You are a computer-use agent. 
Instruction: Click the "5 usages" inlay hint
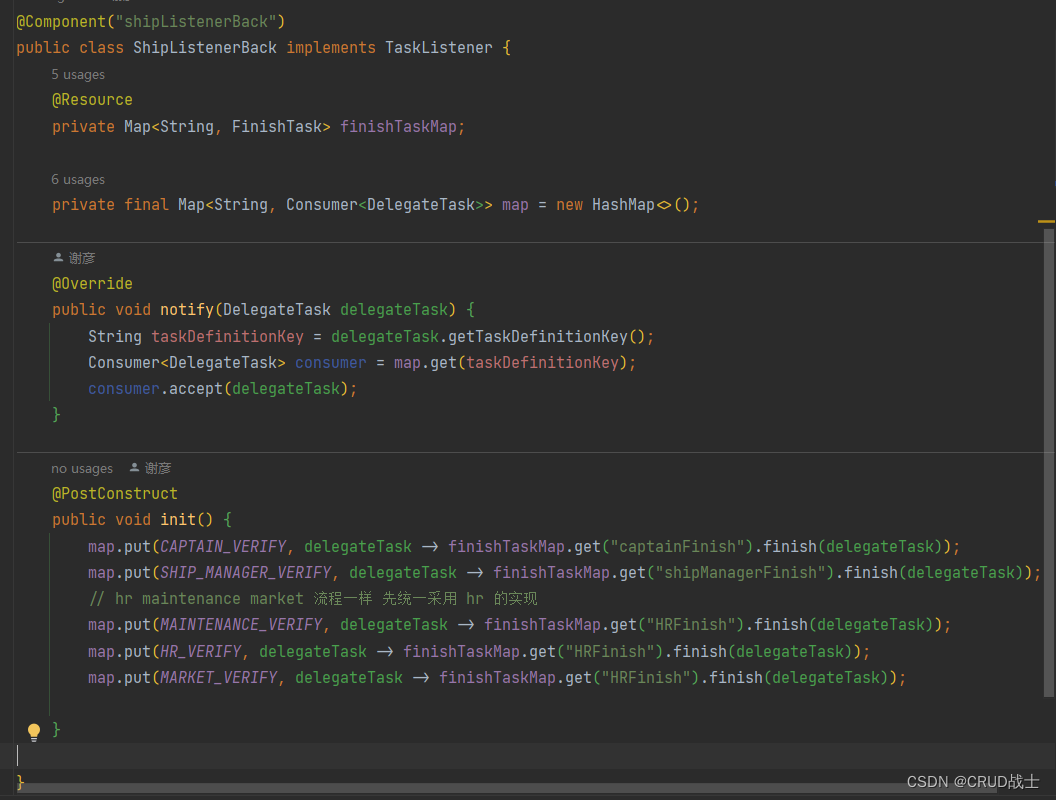78,74
